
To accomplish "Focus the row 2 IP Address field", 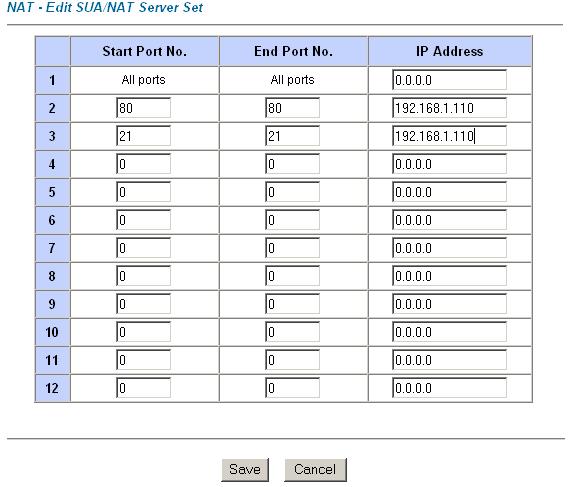I will pos(449,108).
